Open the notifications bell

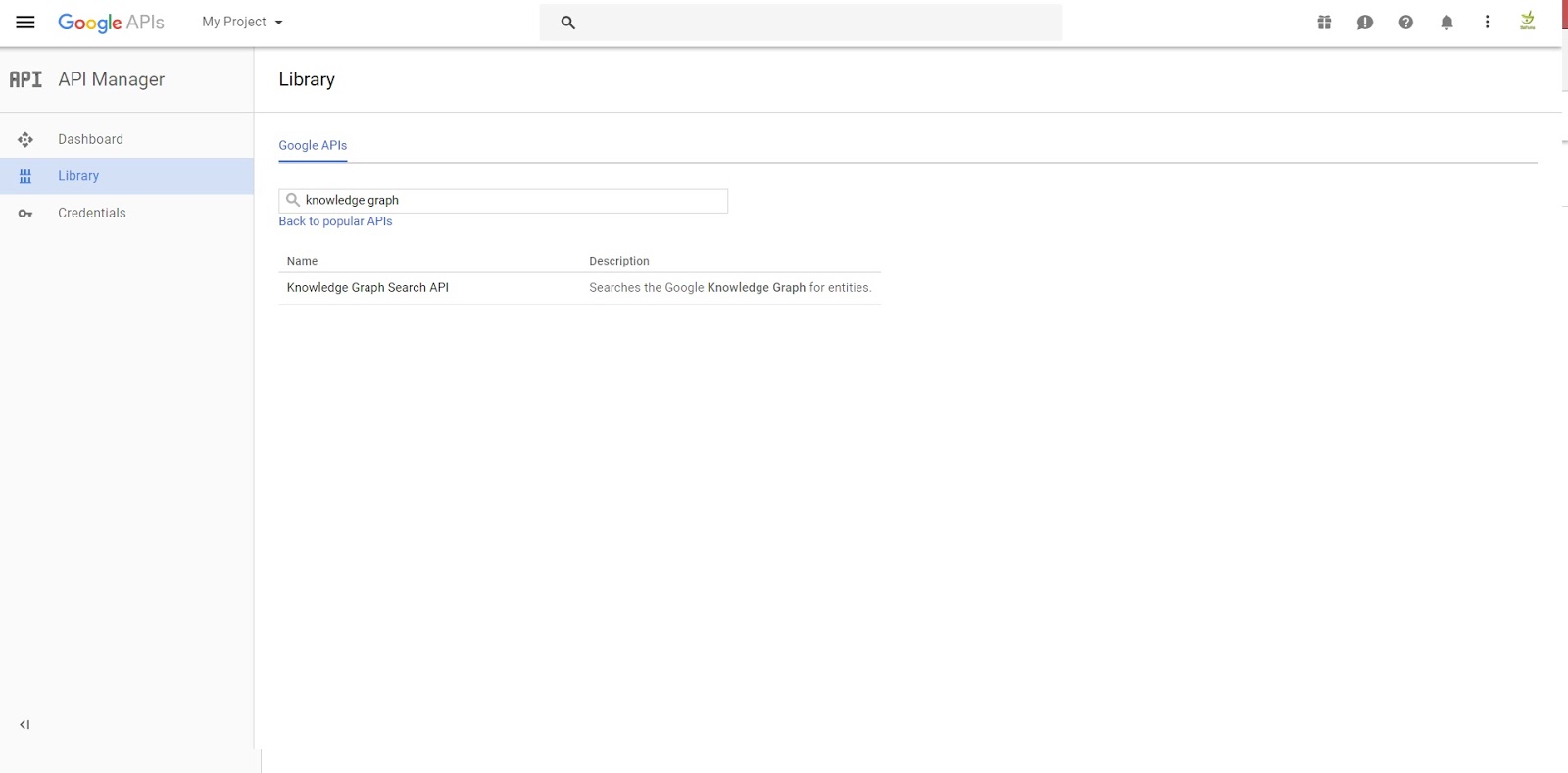(x=1446, y=23)
